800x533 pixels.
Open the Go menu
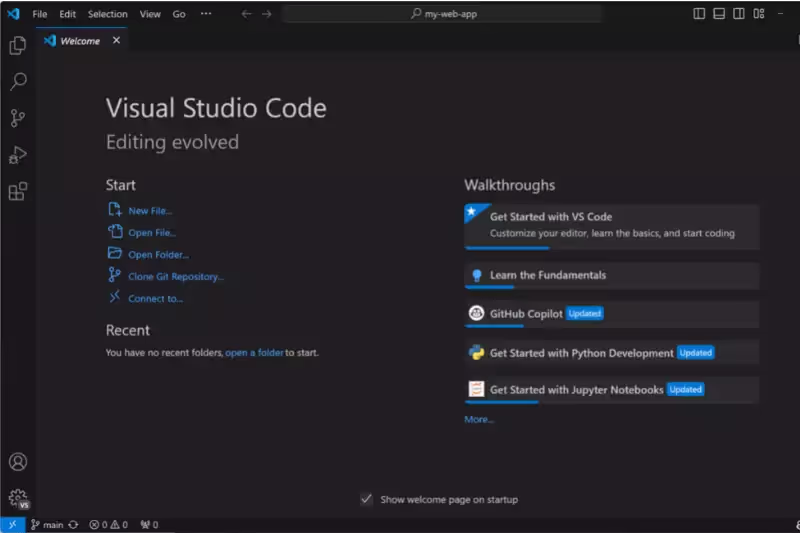[179, 14]
